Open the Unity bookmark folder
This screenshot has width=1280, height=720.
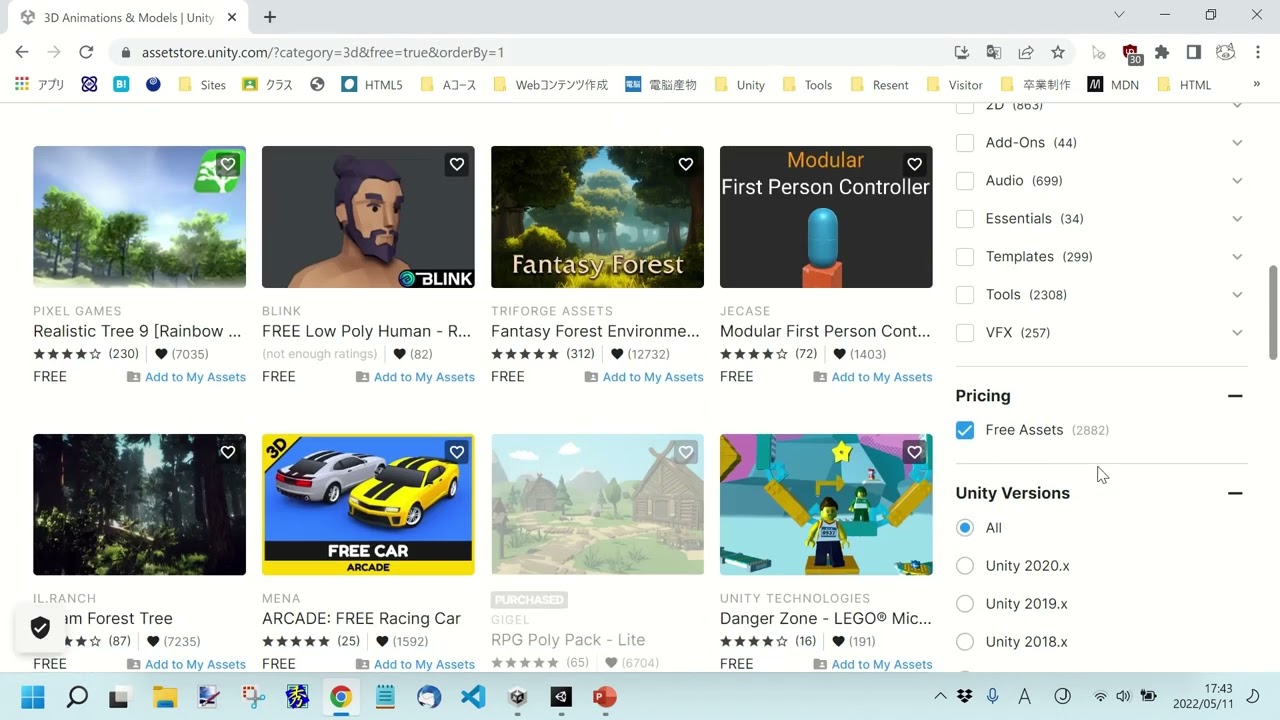(740, 85)
